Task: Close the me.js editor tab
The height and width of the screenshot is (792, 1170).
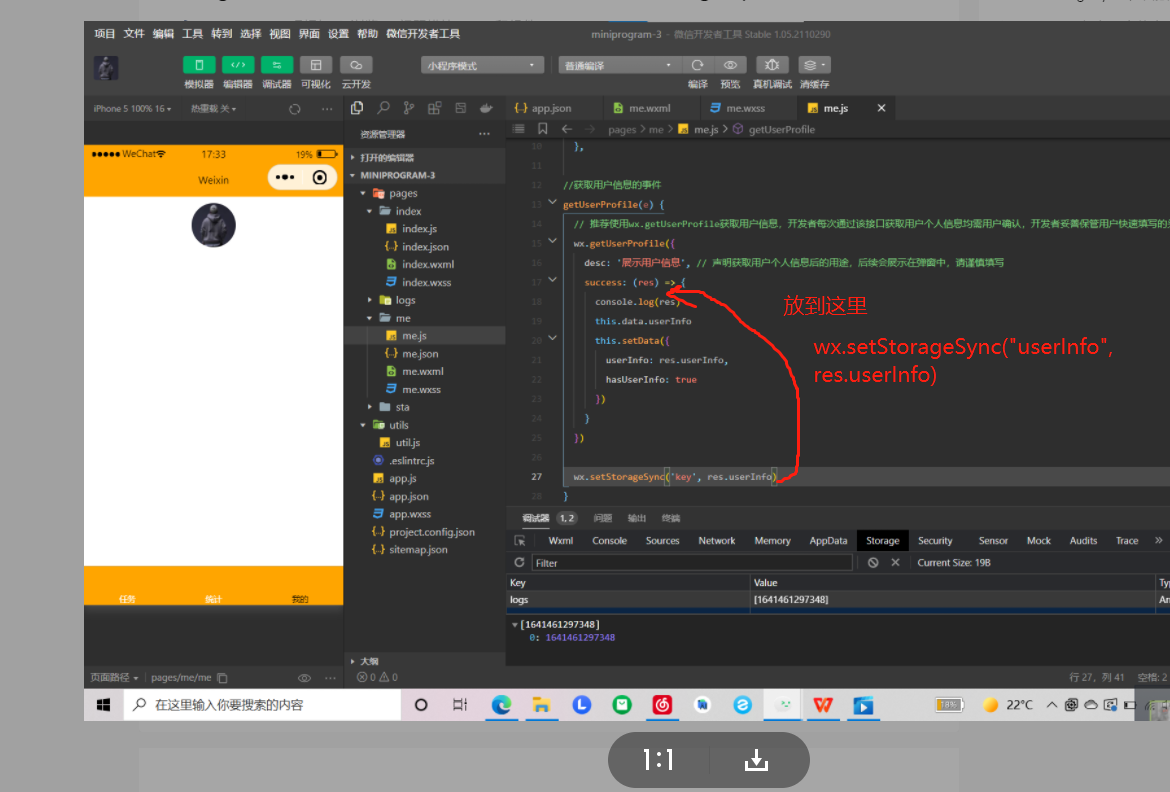Action: (x=881, y=108)
